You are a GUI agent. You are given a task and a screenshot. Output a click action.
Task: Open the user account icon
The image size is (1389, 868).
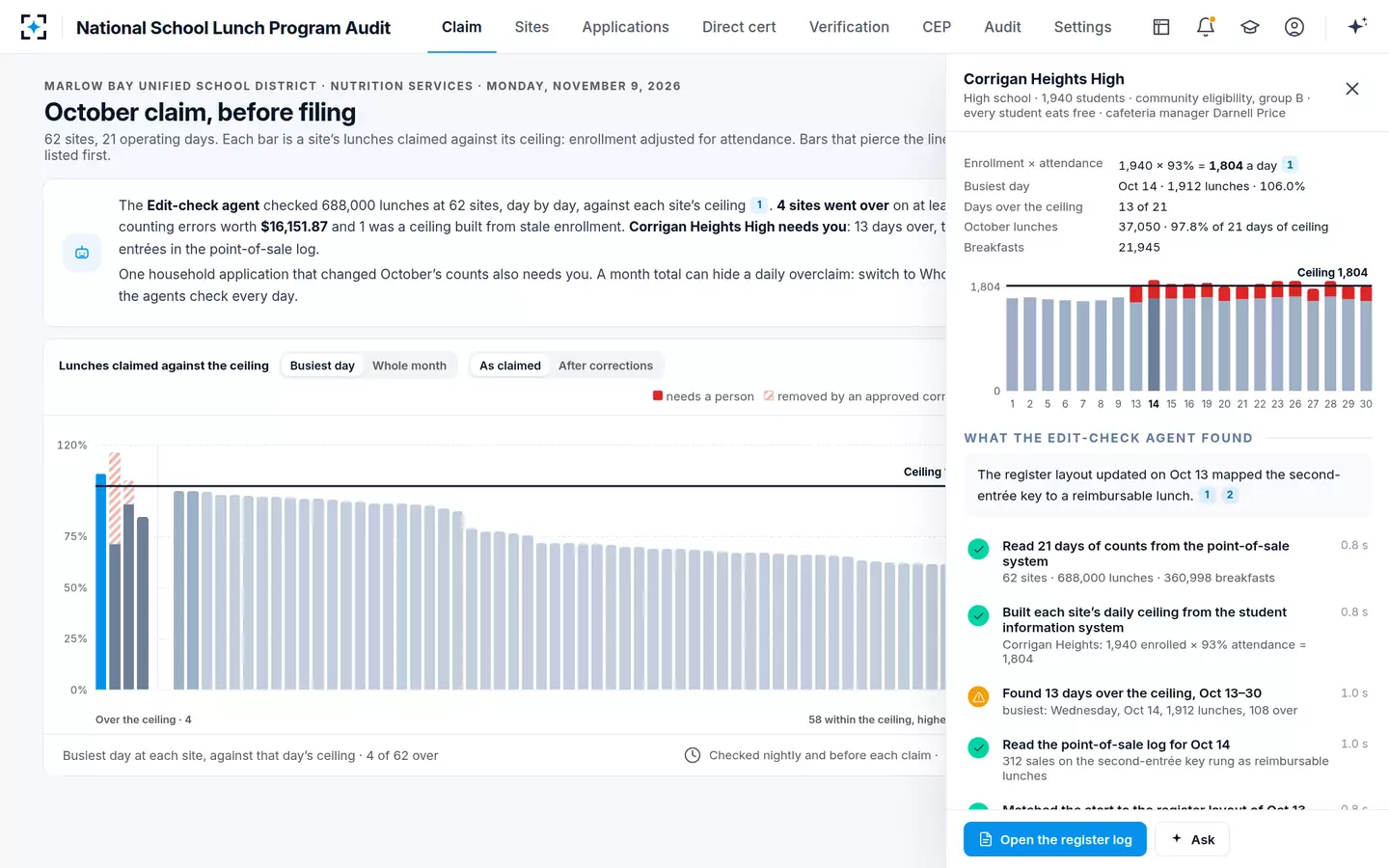(1294, 27)
